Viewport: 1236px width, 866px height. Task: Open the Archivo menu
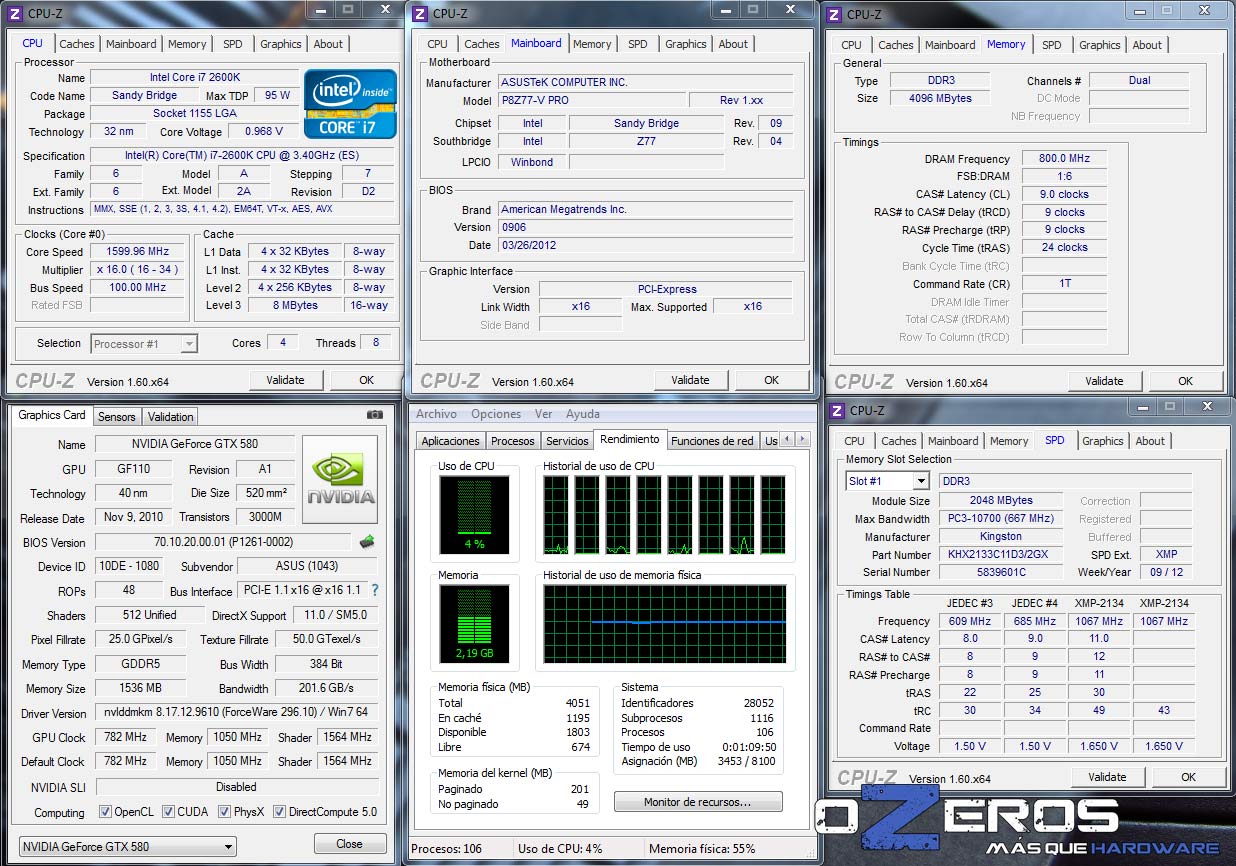pyautogui.click(x=436, y=414)
